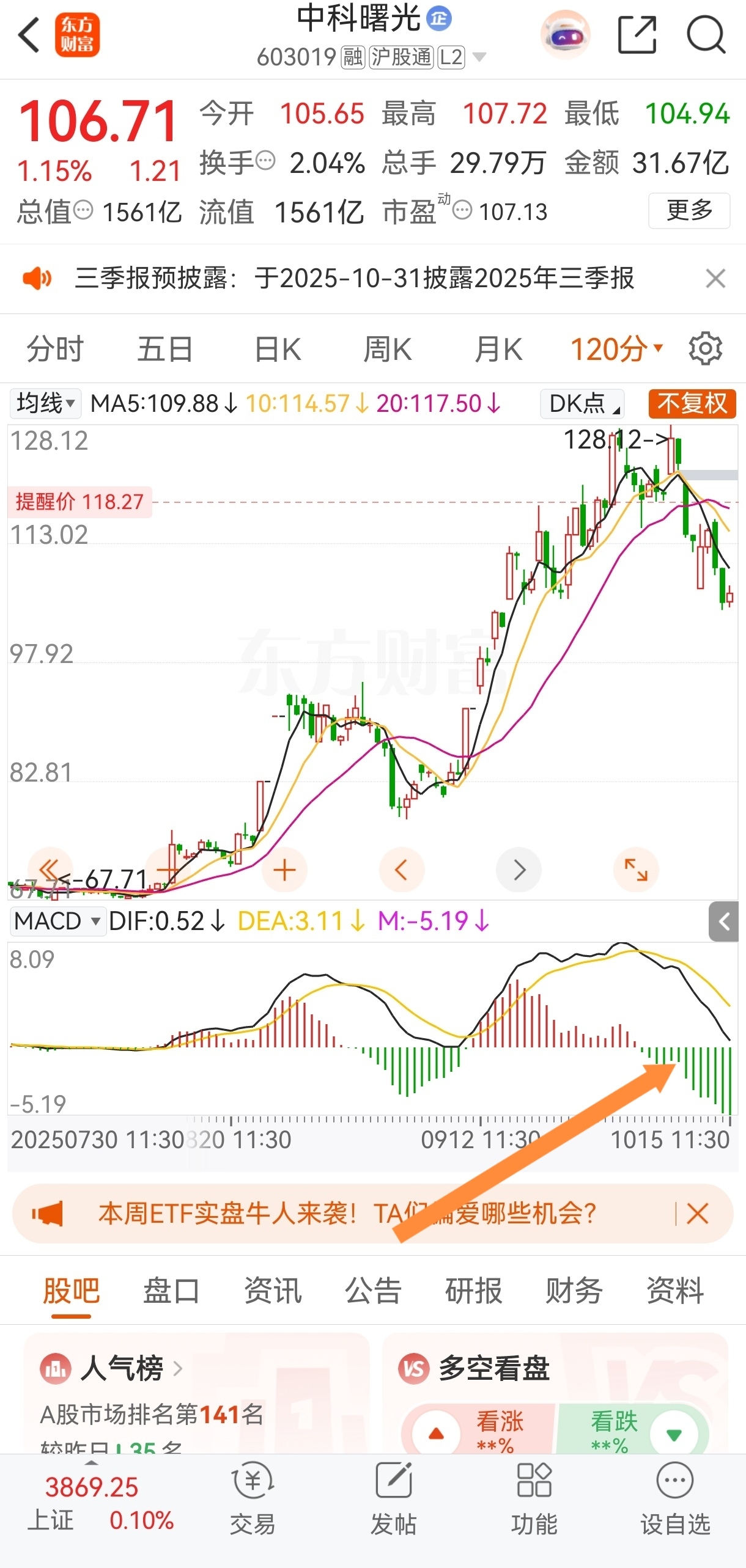746x1568 pixels.
Task: Tap the 总值 info icon
Action: [x=83, y=210]
